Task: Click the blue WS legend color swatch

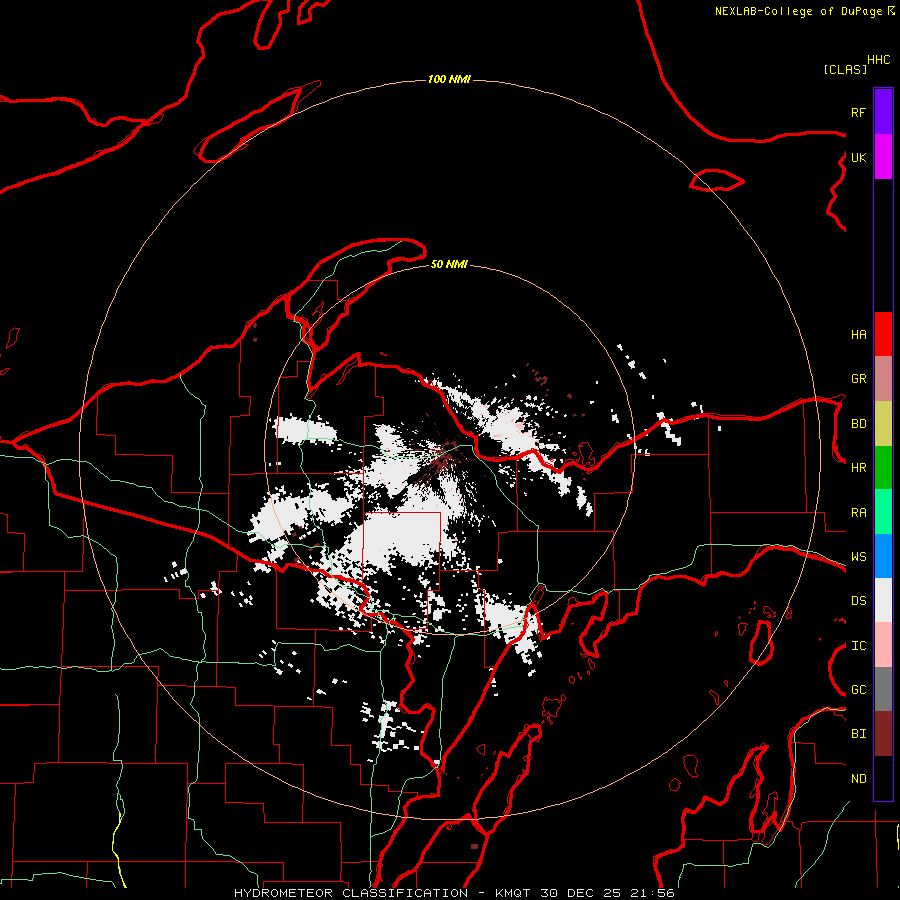Action: (883, 556)
